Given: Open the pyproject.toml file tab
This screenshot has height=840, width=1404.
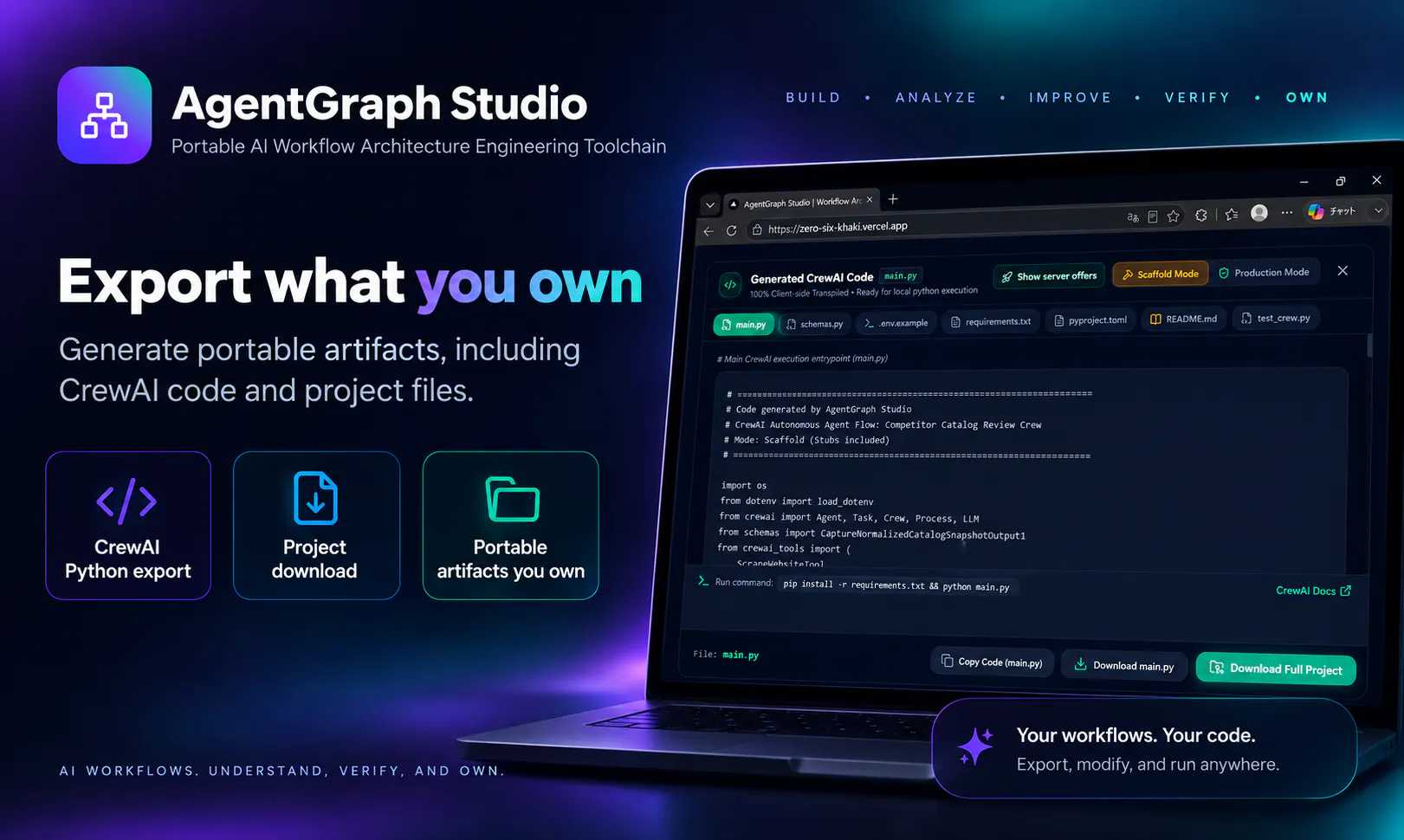Looking at the screenshot, I should (1090, 320).
